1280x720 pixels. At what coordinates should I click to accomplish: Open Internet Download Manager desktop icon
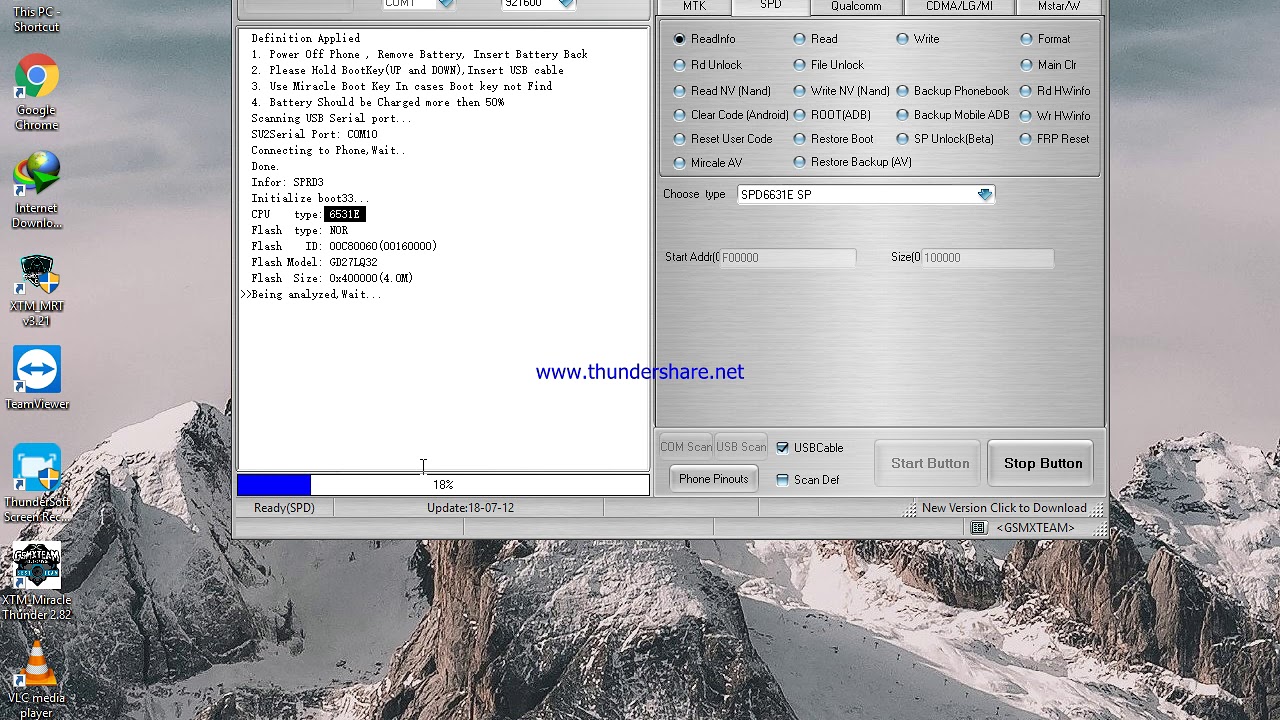point(37,190)
